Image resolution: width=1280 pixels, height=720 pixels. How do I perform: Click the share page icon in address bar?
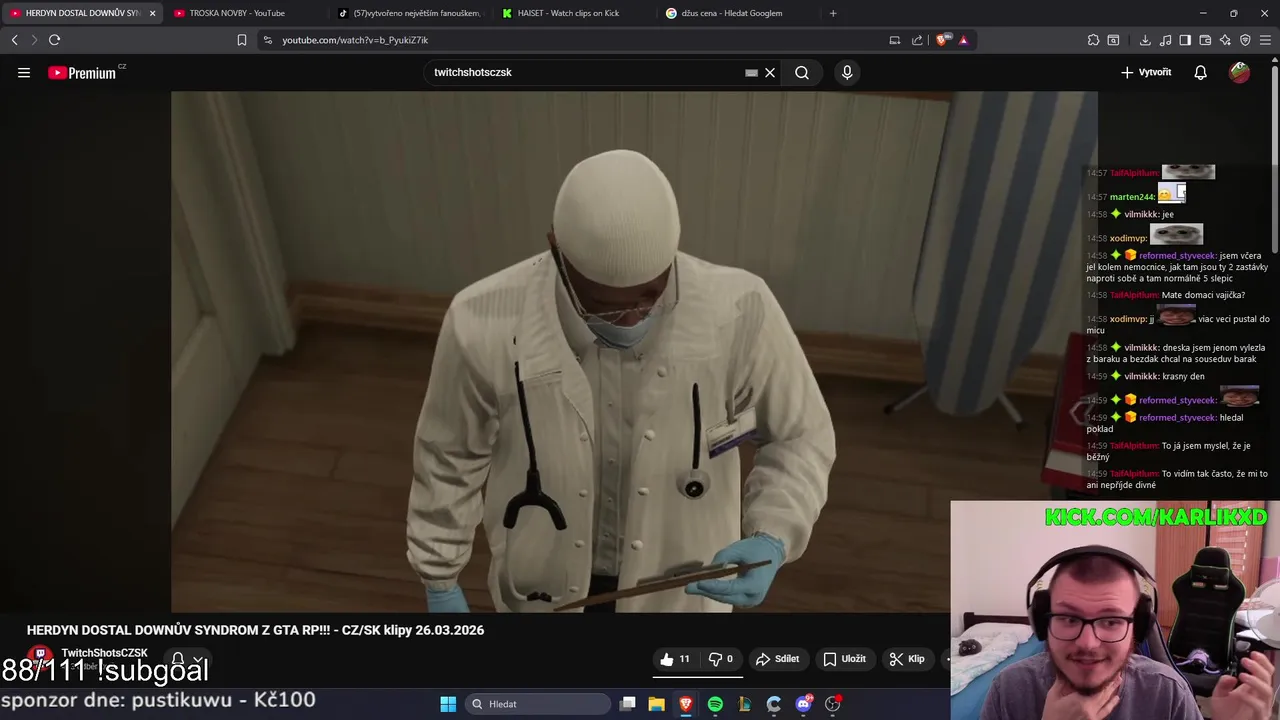917,40
